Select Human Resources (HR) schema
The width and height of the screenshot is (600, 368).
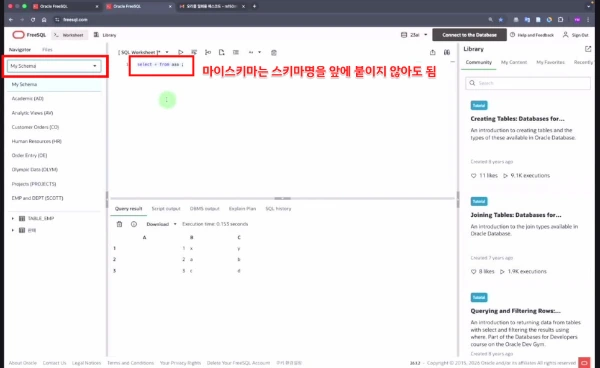tap(54, 141)
